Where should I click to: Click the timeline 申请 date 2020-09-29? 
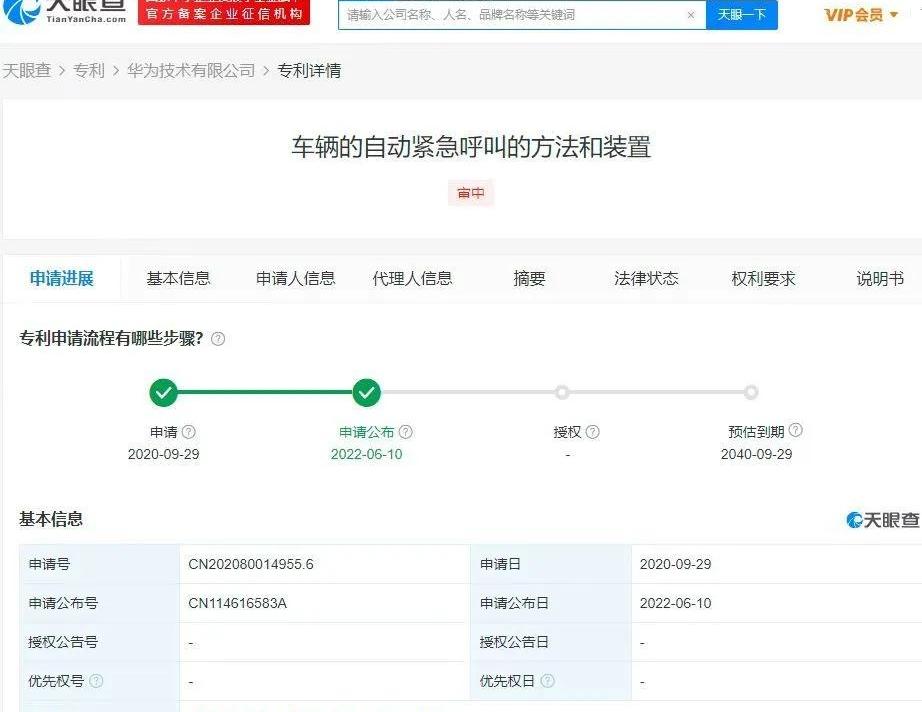pos(163,454)
